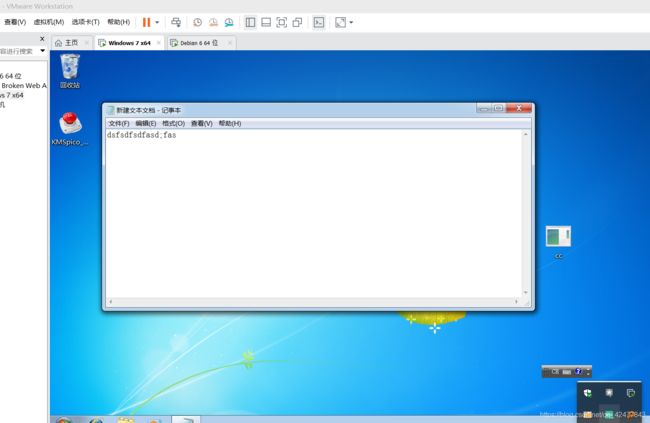Image resolution: width=650 pixels, height=423 pixels.
Task: Toggle the thumbnail bar view icon
Action: (266, 22)
